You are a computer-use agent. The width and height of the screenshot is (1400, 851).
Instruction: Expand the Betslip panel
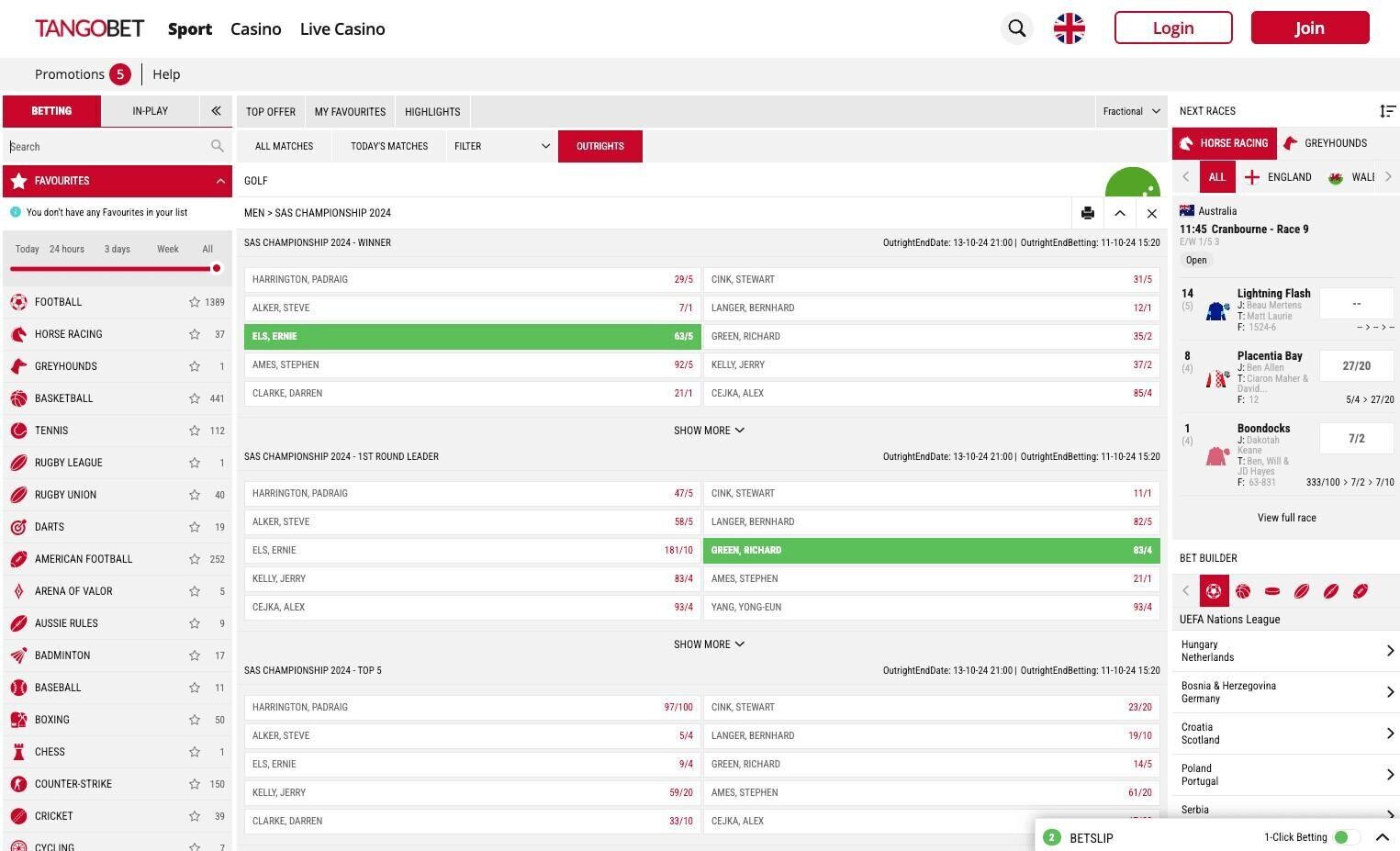pos(1382,837)
